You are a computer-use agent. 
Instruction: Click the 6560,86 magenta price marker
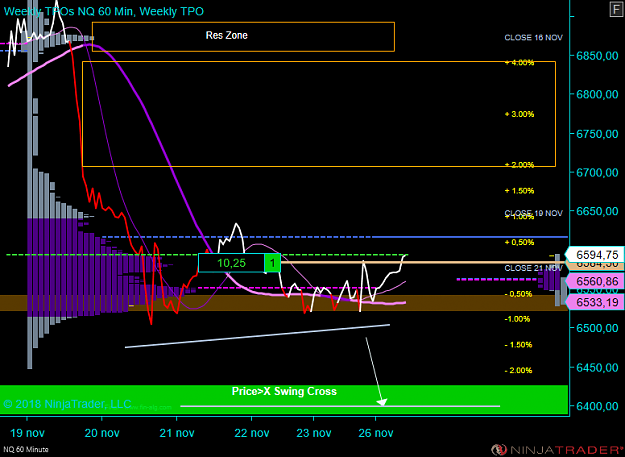pos(594,282)
